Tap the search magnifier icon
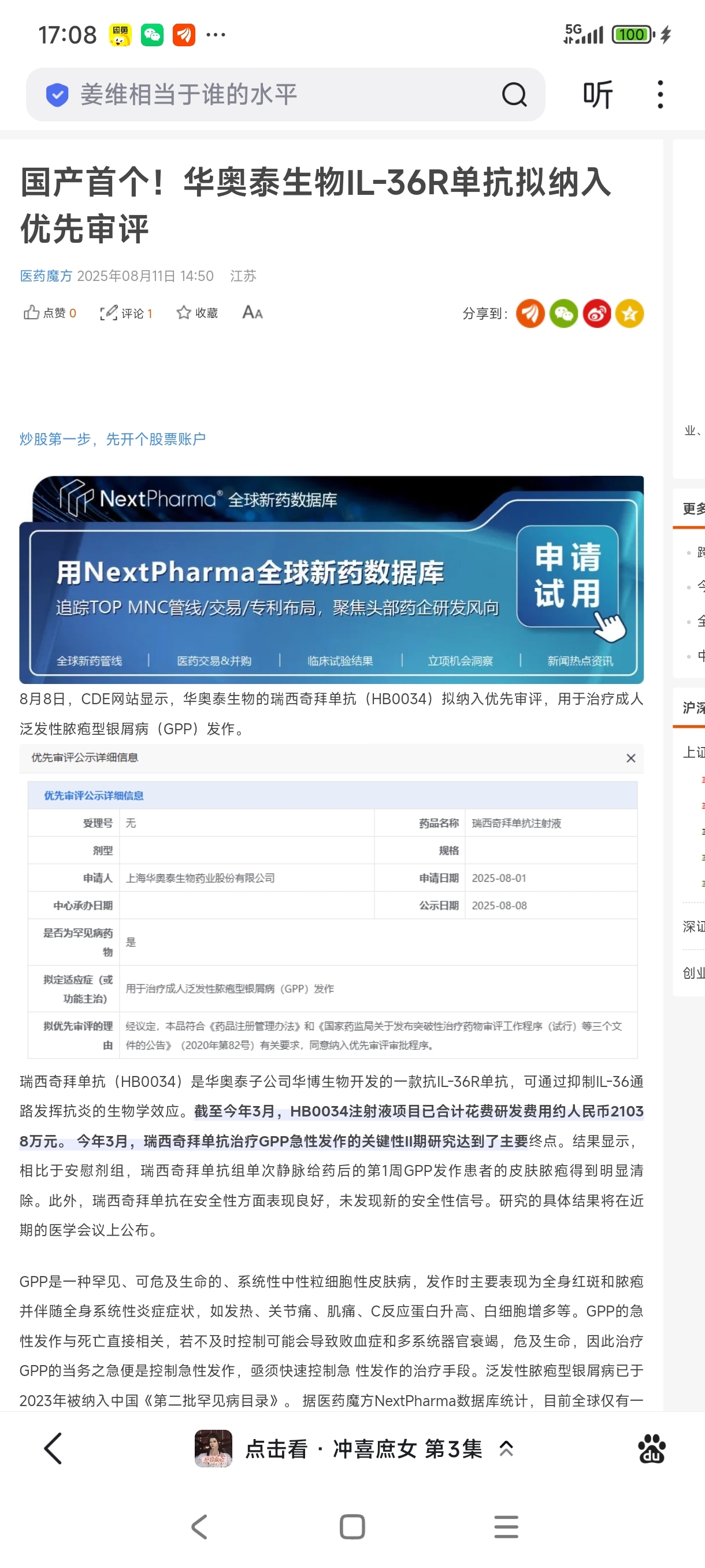The height and width of the screenshot is (1568, 705). (514, 94)
